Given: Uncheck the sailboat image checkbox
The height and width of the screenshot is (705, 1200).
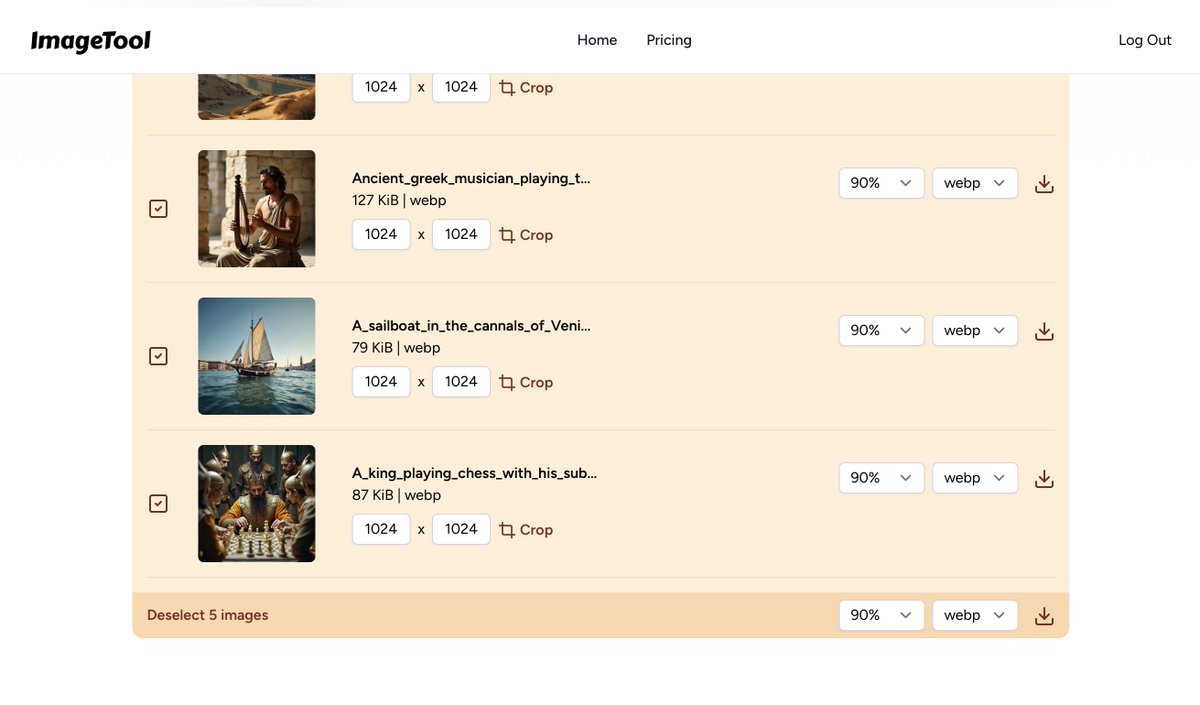Looking at the screenshot, I should (158, 356).
